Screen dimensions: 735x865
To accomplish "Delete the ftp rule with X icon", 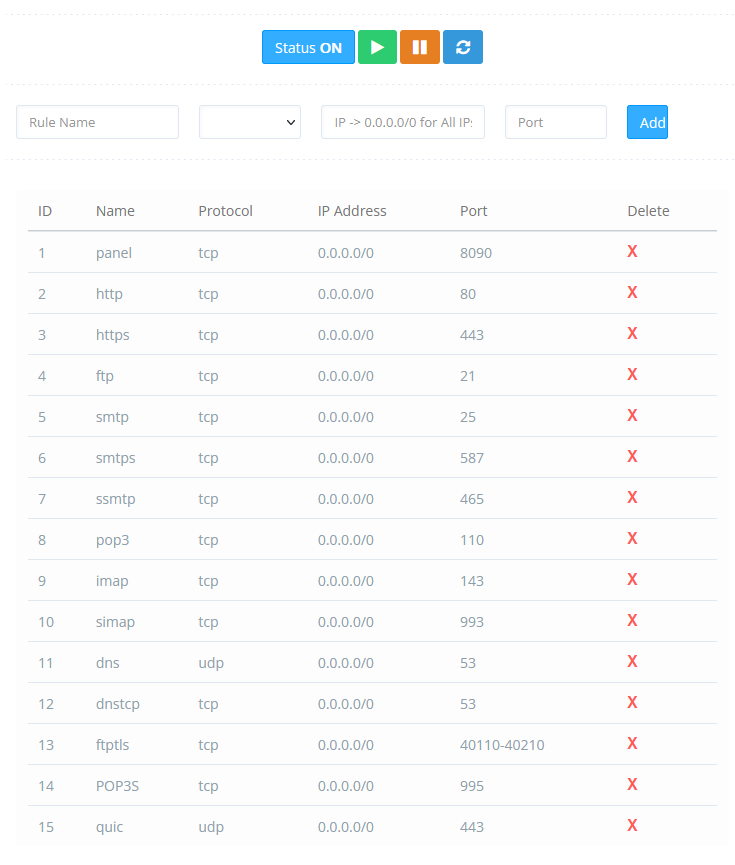I will [x=632, y=375].
